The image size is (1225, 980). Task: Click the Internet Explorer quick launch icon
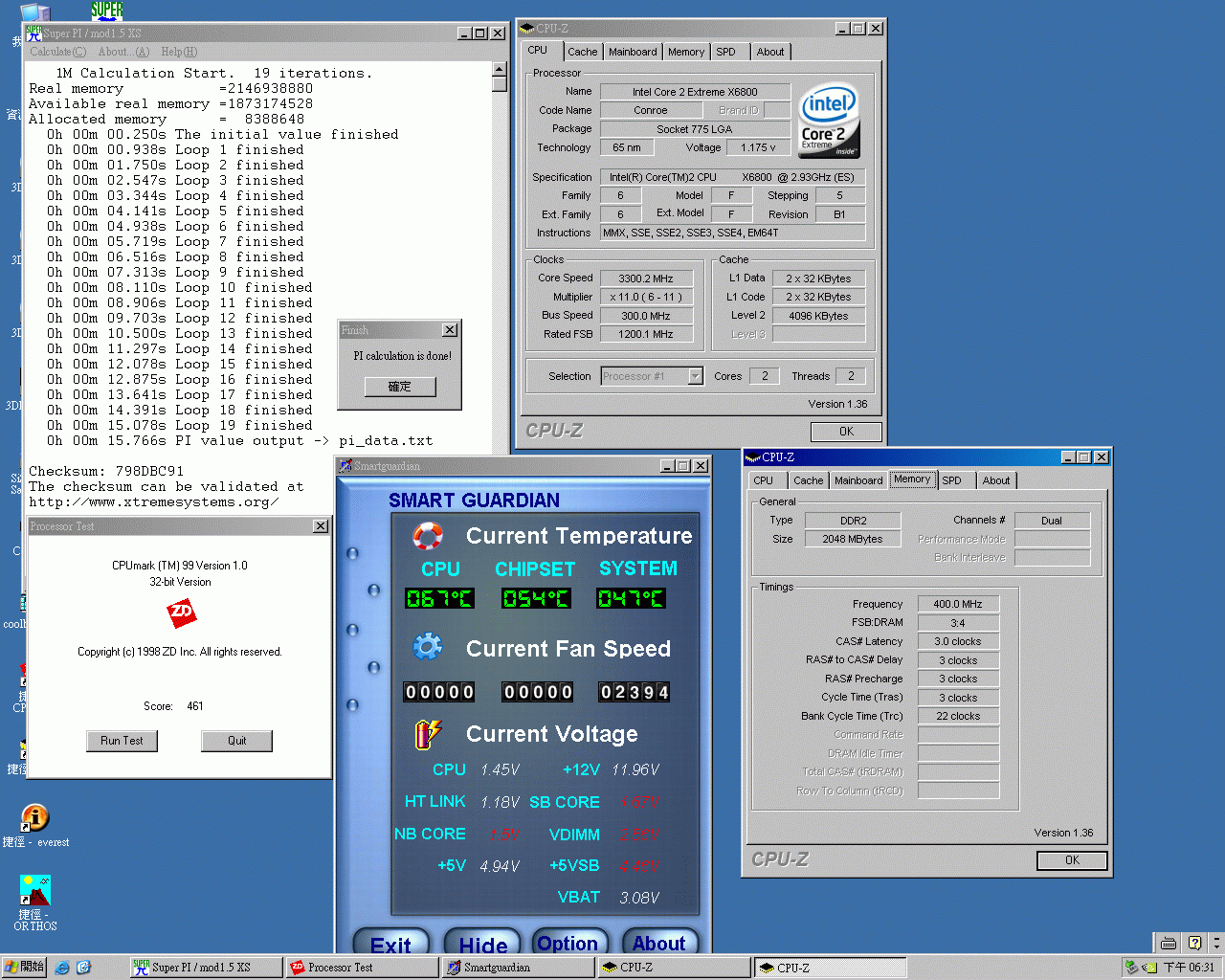[62, 968]
